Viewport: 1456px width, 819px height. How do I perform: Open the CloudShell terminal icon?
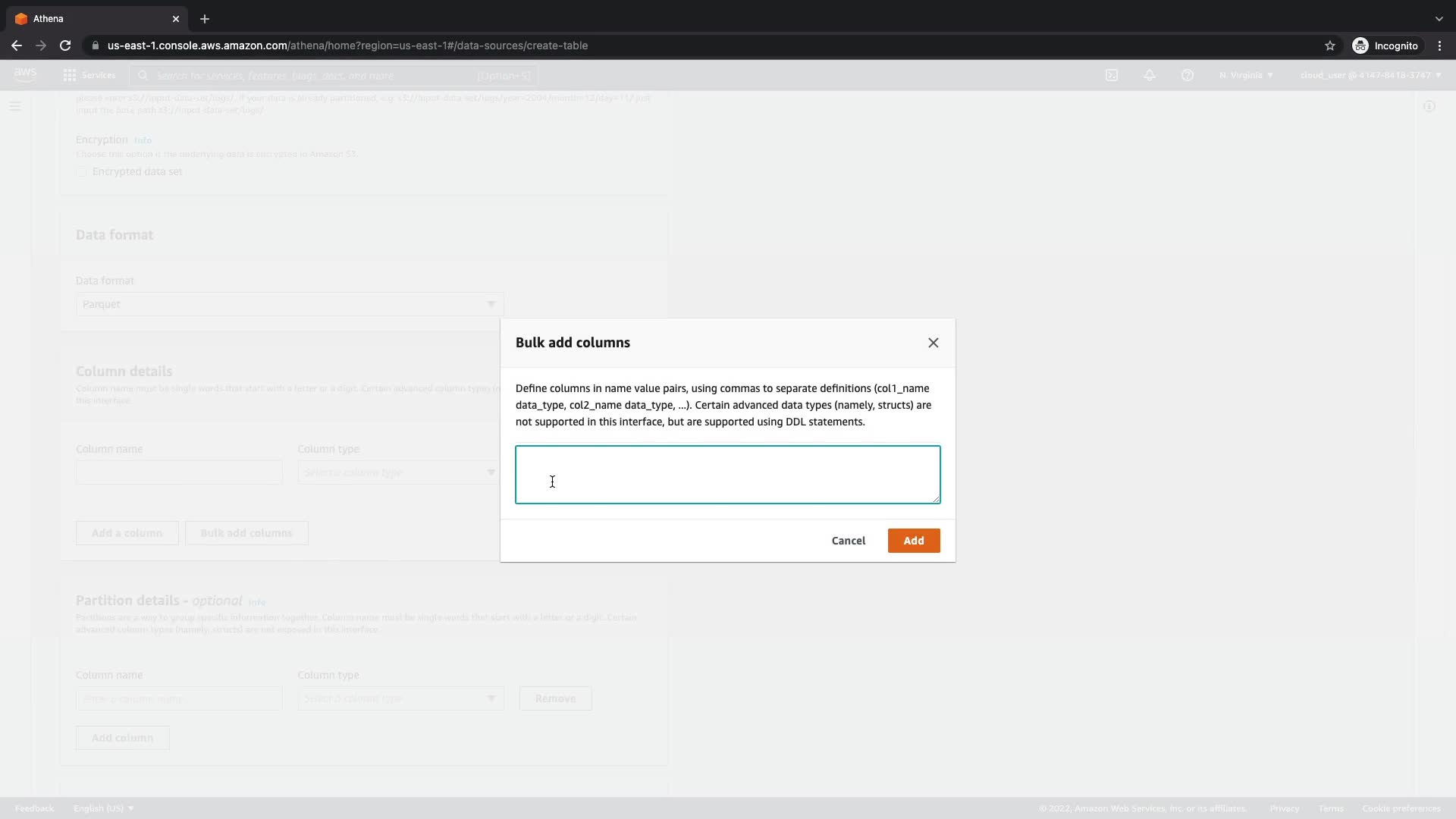(1112, 75)
